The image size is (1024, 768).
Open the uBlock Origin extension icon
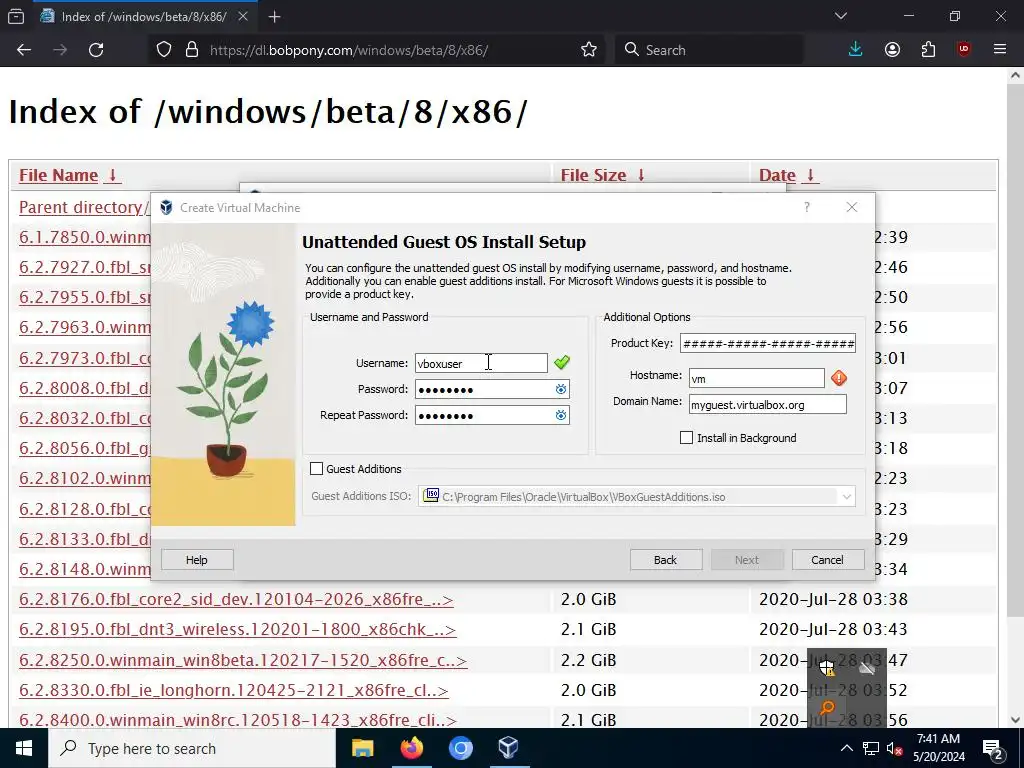[964, 50]
